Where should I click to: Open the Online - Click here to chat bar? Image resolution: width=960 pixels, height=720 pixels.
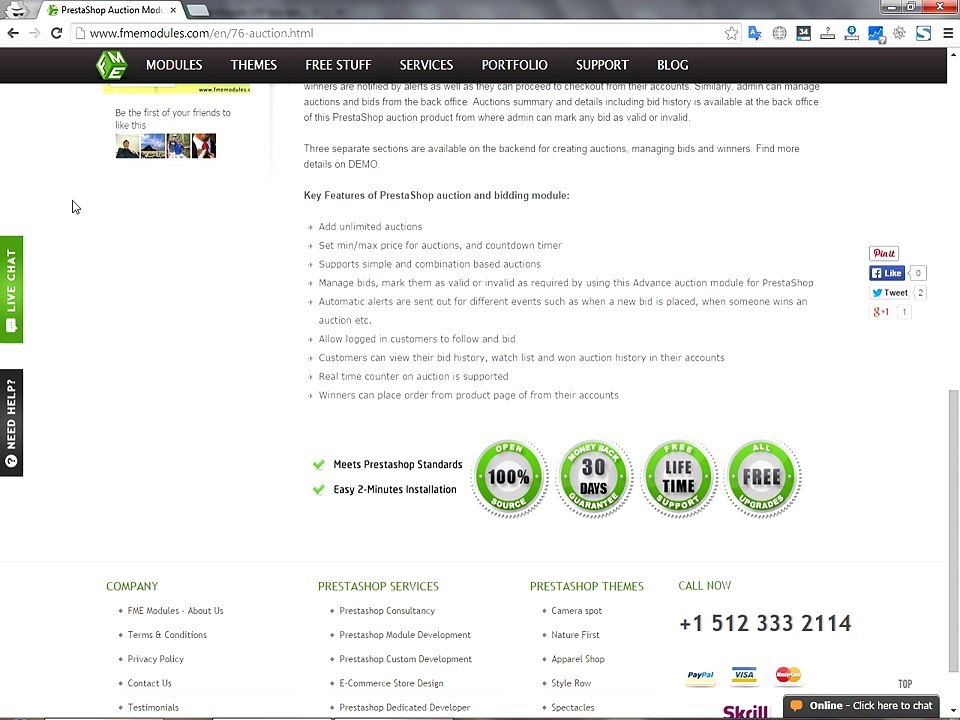862,706
